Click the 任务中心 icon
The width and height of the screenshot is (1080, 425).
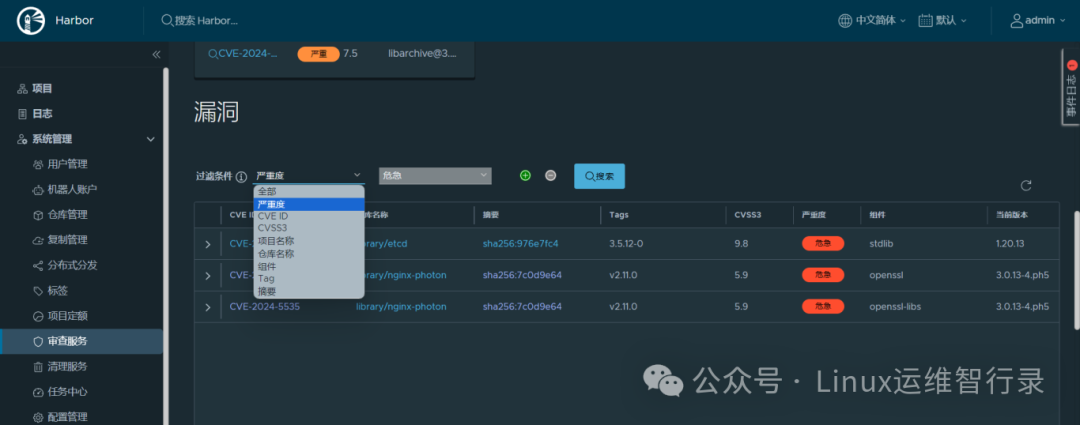tap(38, 392)
